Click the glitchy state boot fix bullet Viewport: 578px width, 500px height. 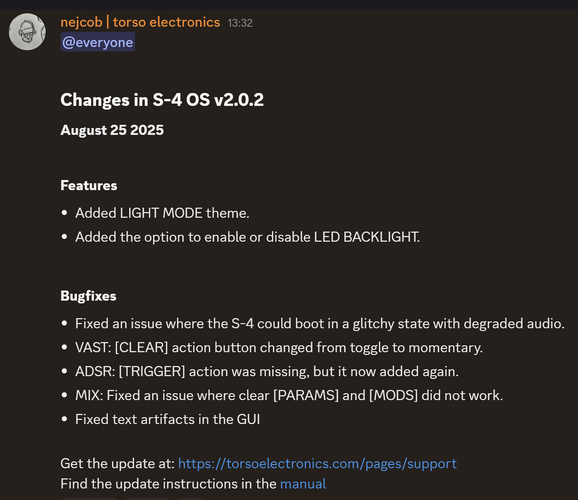(320, 324)
